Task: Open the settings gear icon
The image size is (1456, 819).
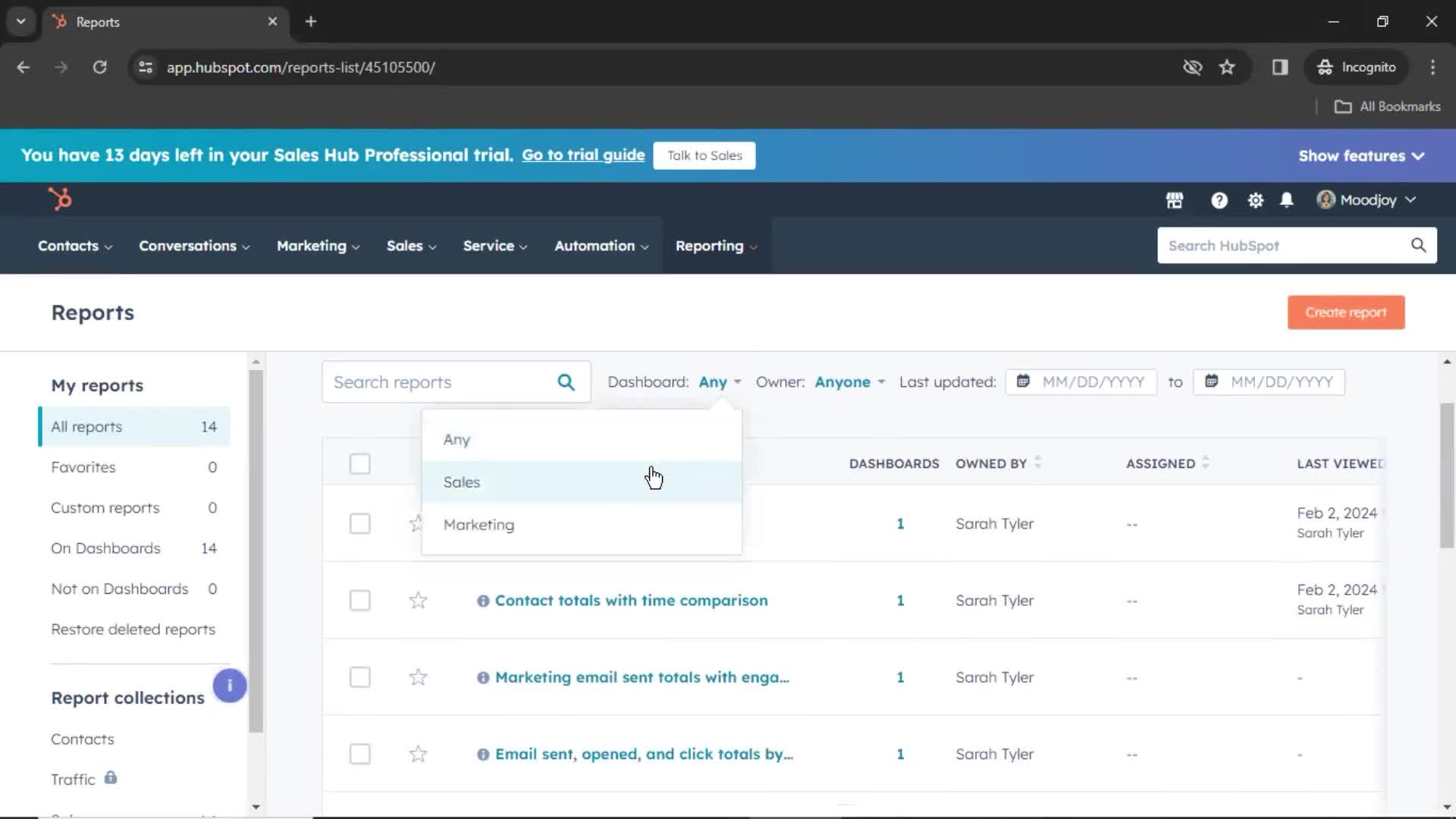Action: coord(1256,200)
